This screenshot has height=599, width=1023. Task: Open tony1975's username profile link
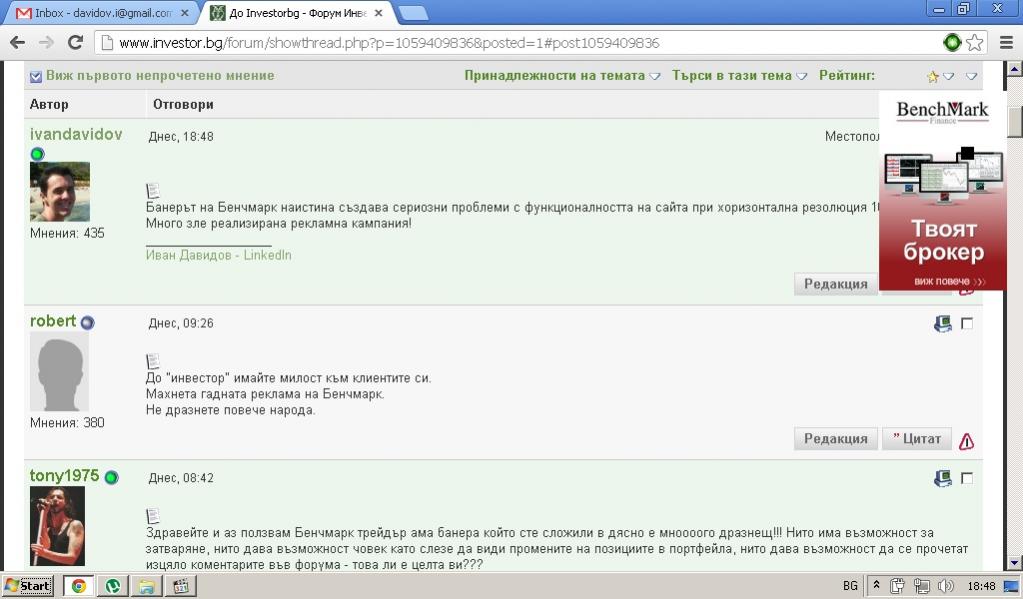coord(64,476)
